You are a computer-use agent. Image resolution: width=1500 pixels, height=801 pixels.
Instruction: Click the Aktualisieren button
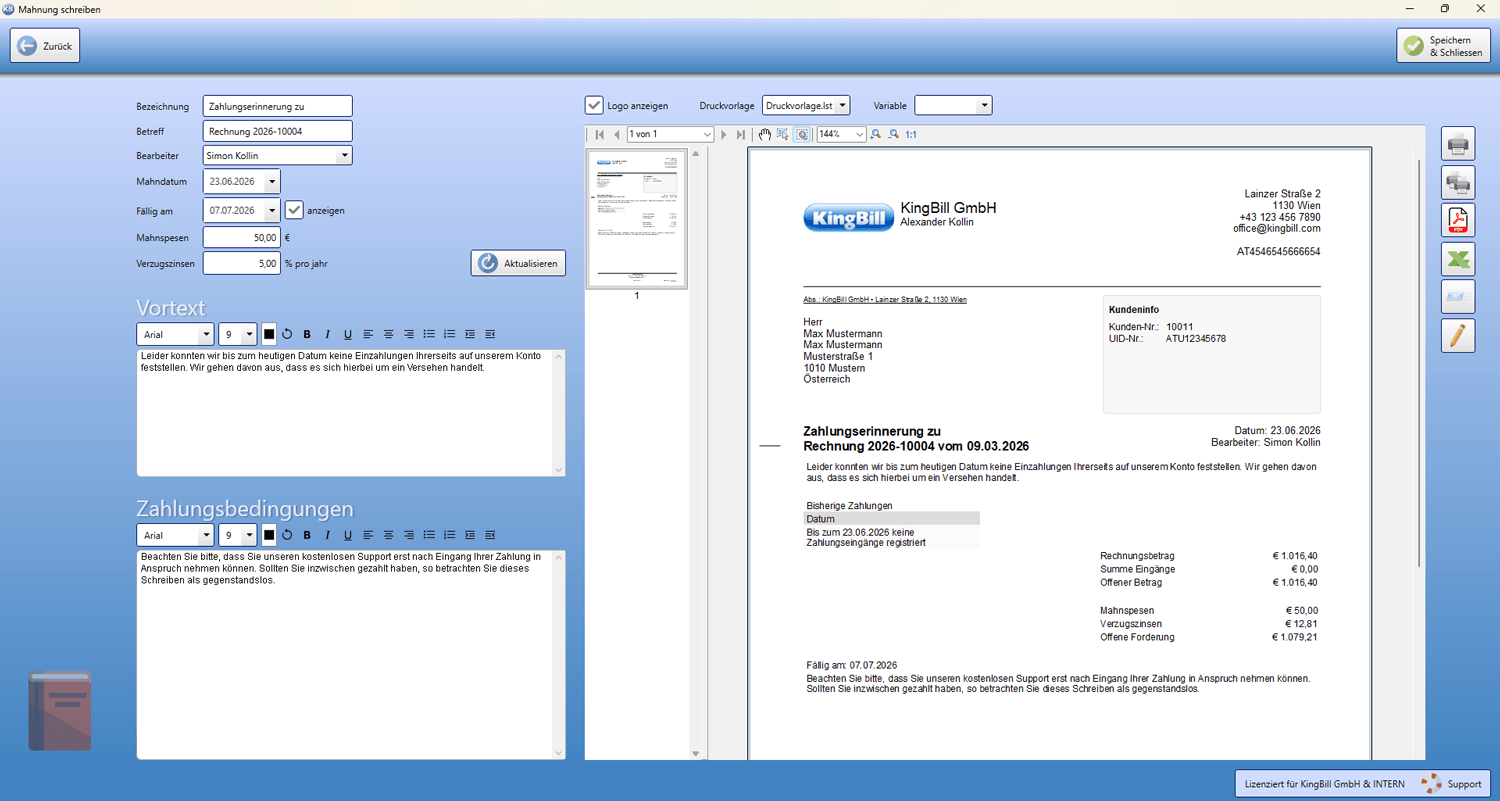(x=518, y=263)
